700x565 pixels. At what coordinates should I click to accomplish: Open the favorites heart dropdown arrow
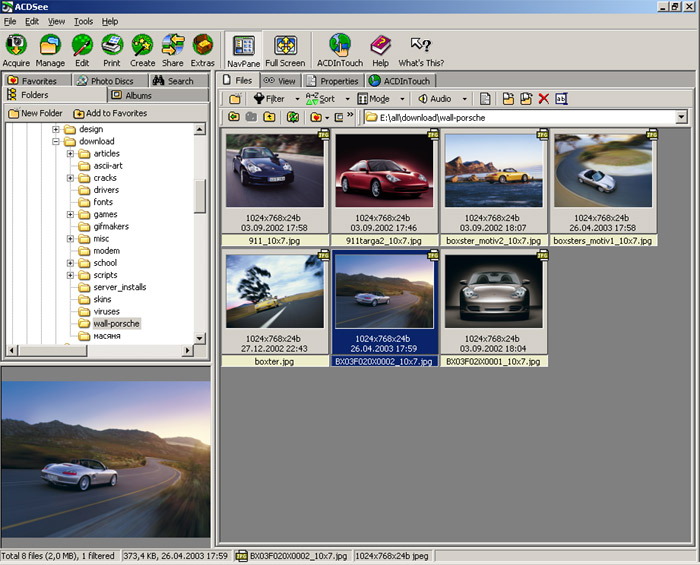point(327,118)
